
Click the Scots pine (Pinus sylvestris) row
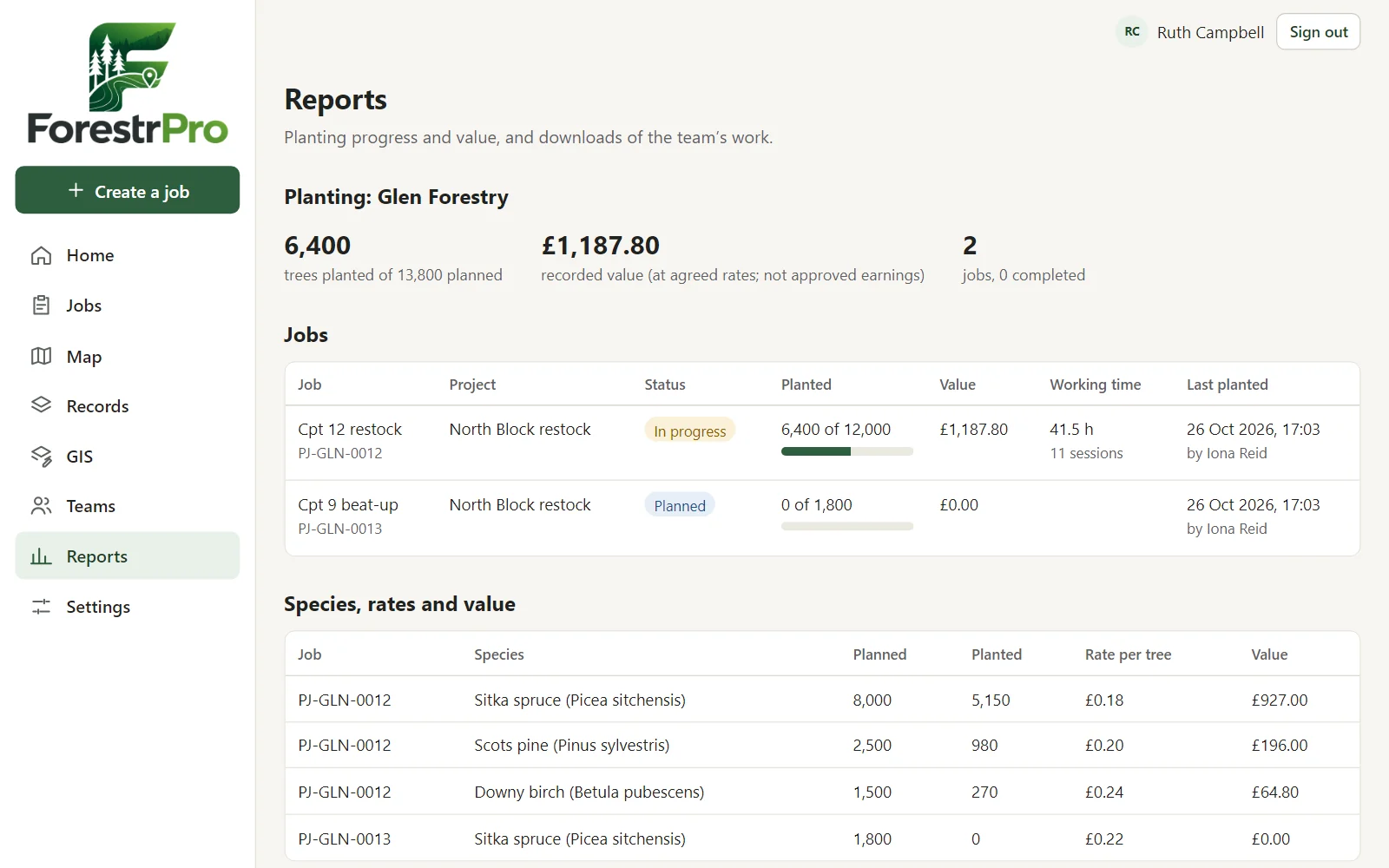coord(822,746)
